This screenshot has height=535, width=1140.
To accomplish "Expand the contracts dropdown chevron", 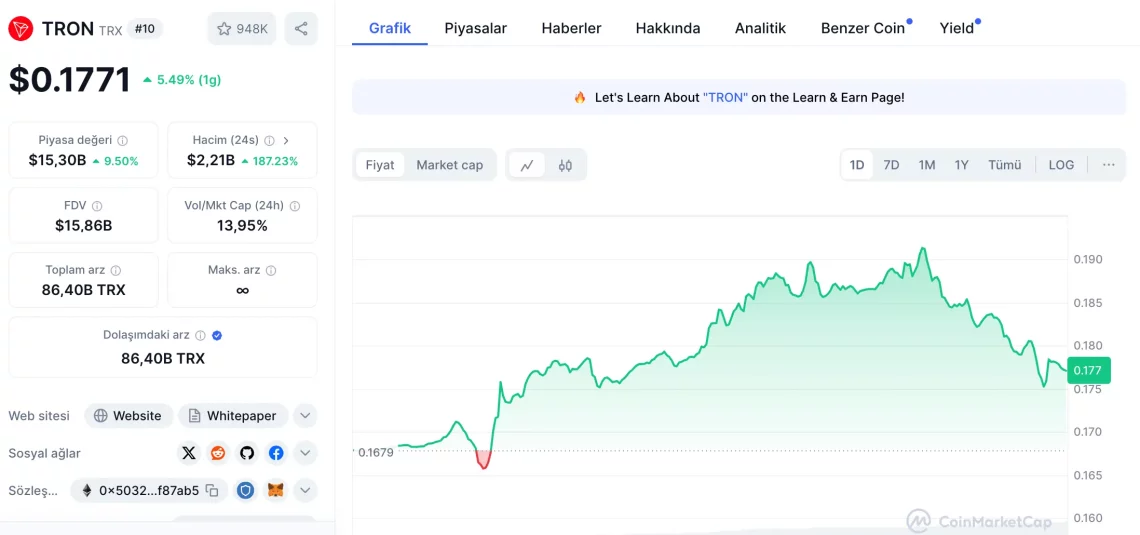I will (305, 491).
